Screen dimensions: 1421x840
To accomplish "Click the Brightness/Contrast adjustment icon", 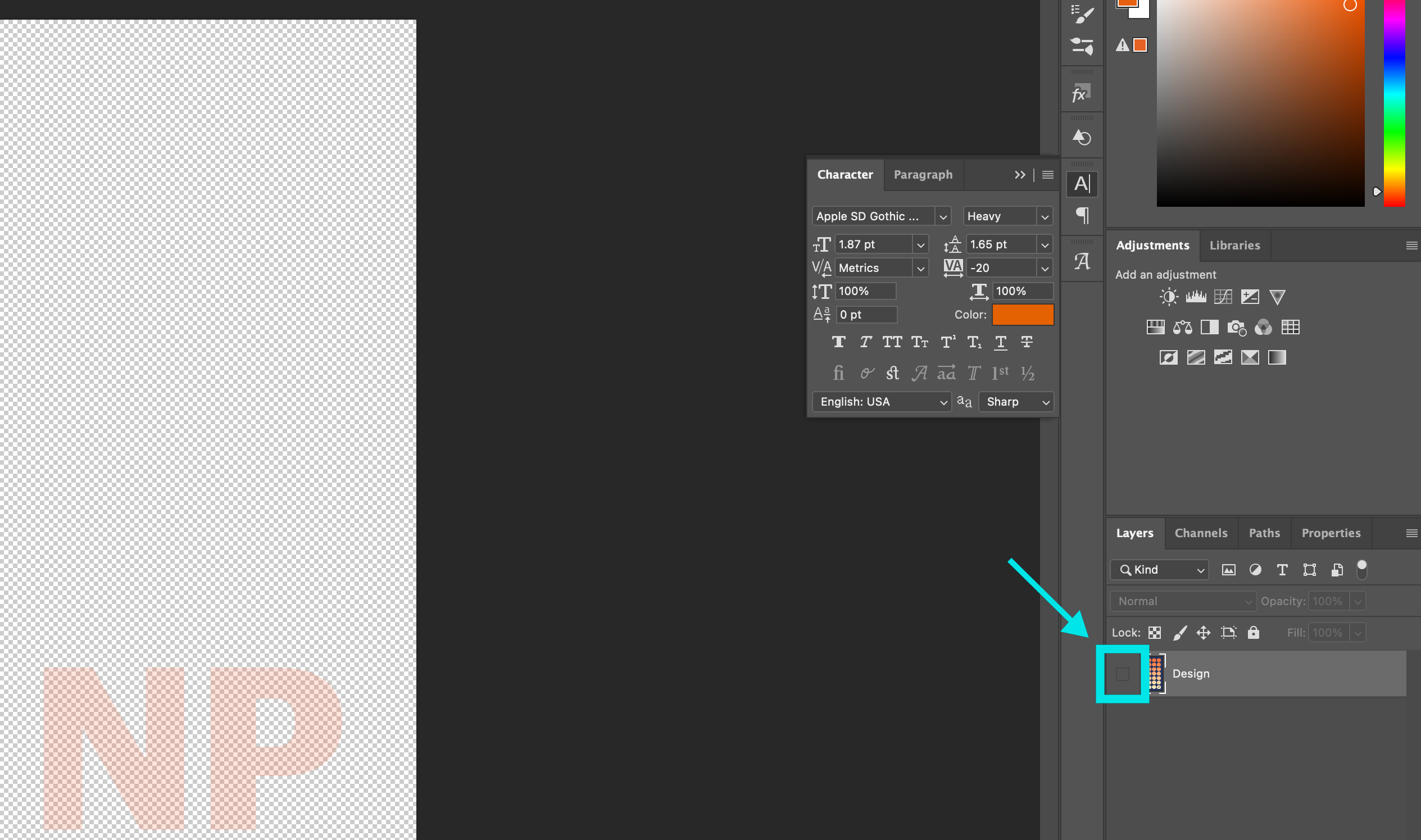I will tap(1168, 297).
